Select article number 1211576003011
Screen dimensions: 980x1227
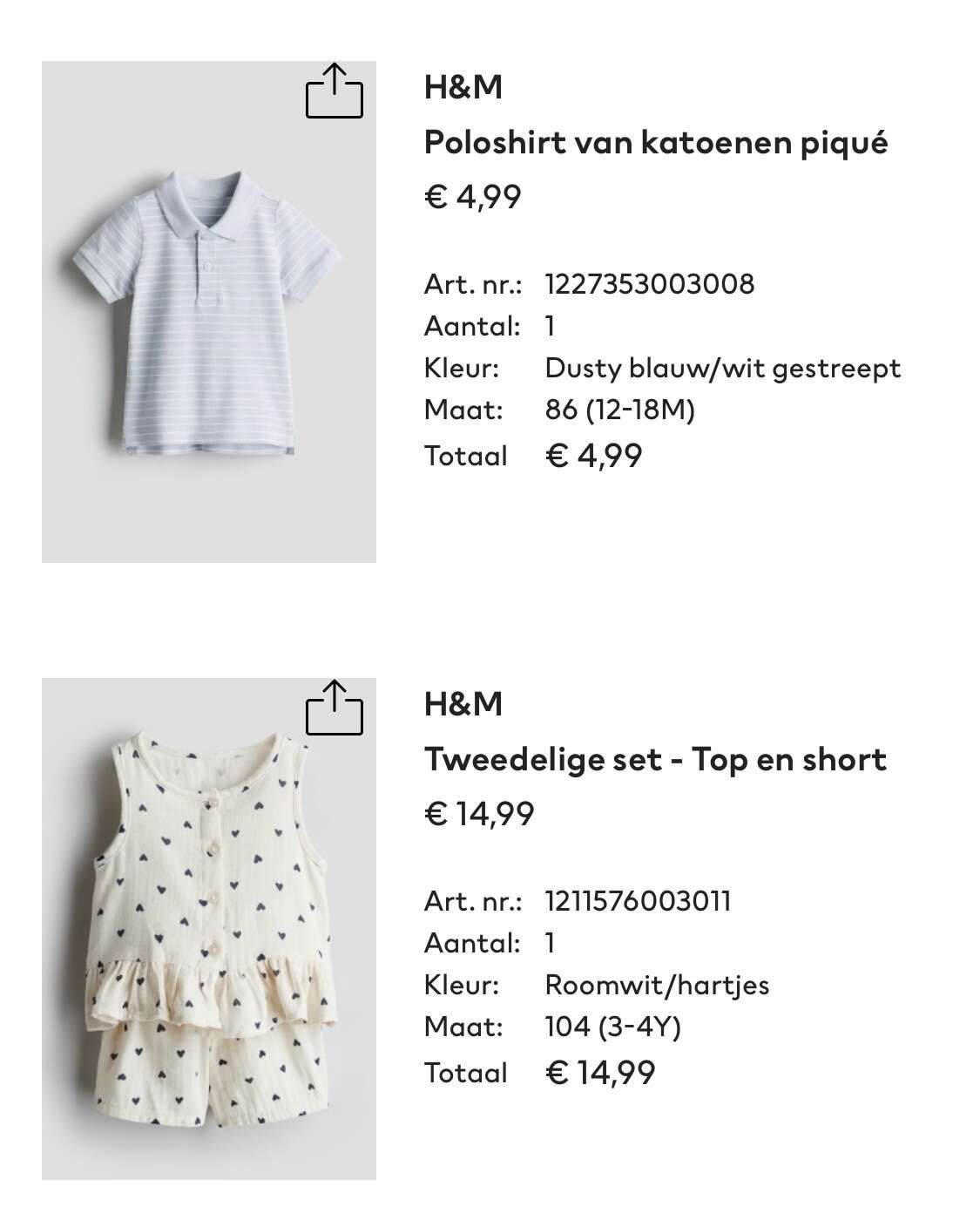(x=639, y=901)
